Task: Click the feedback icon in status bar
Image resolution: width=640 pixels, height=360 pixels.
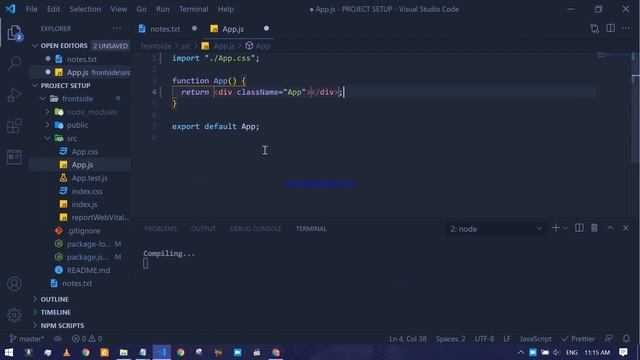Action: click(609, 339)
